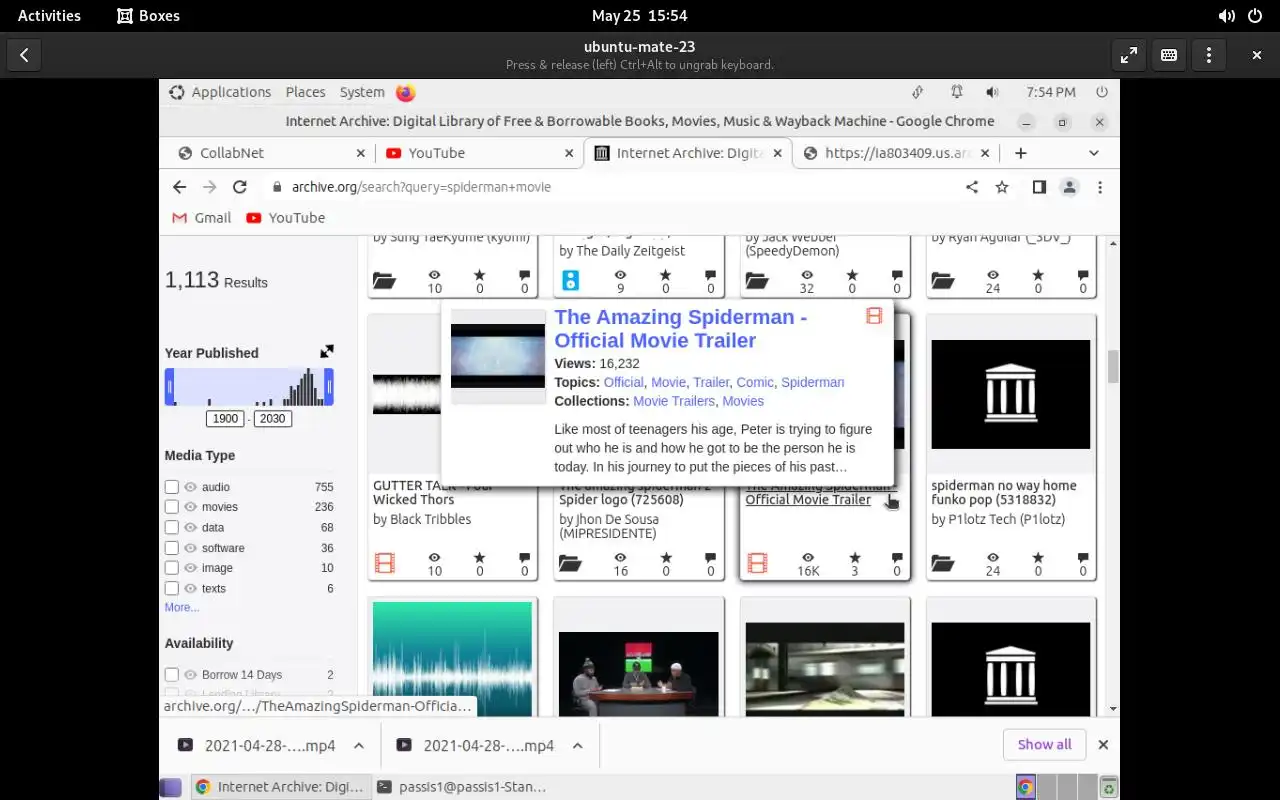Click page vertical scrollbar thumb
Viewport: 1280px width, 800px height.
point(1113,366)
